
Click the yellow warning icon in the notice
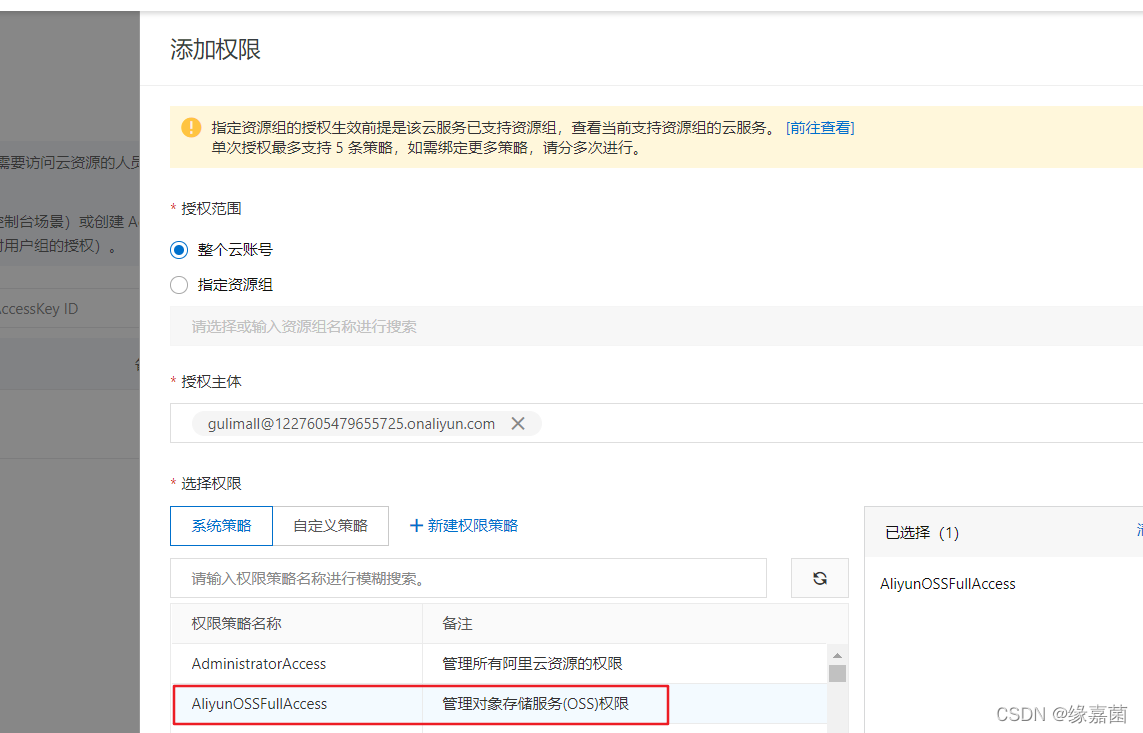pos(191,128)
